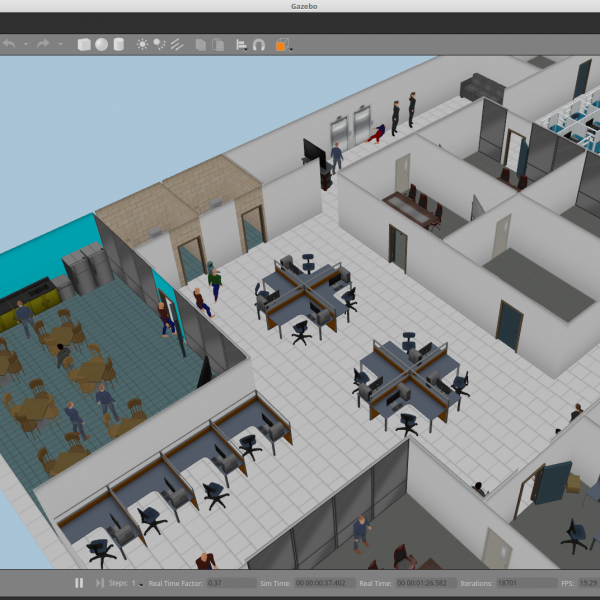This screenshot has width=600, height=600.
Task: Open the redo history dropdown arrow
Action: [60, 45]
